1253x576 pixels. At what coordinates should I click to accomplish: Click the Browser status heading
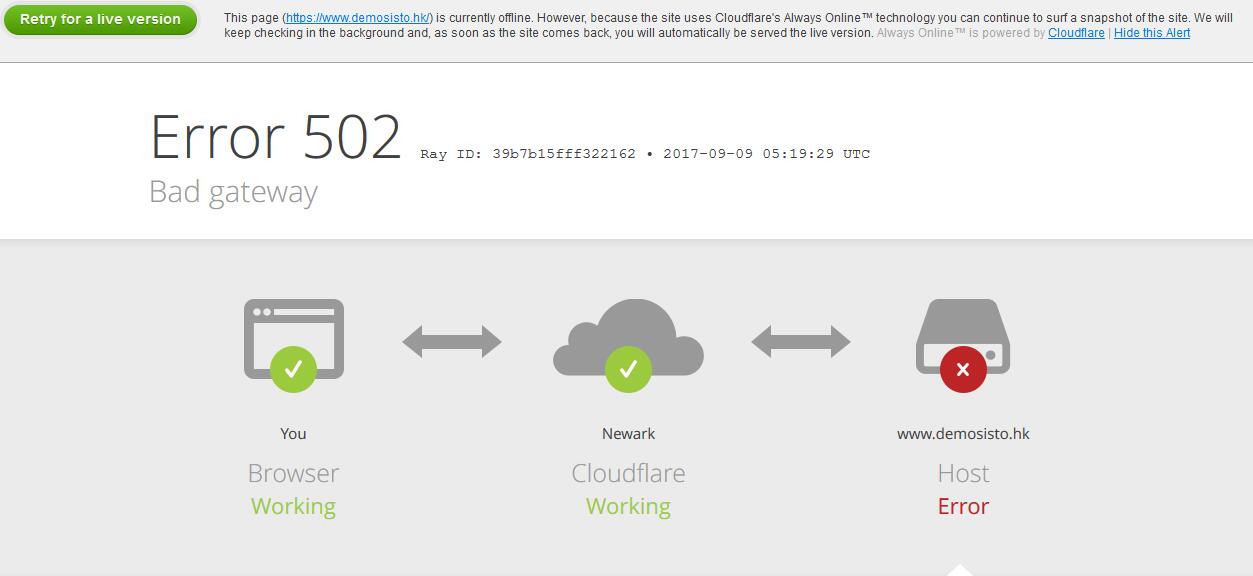point(293,473)
